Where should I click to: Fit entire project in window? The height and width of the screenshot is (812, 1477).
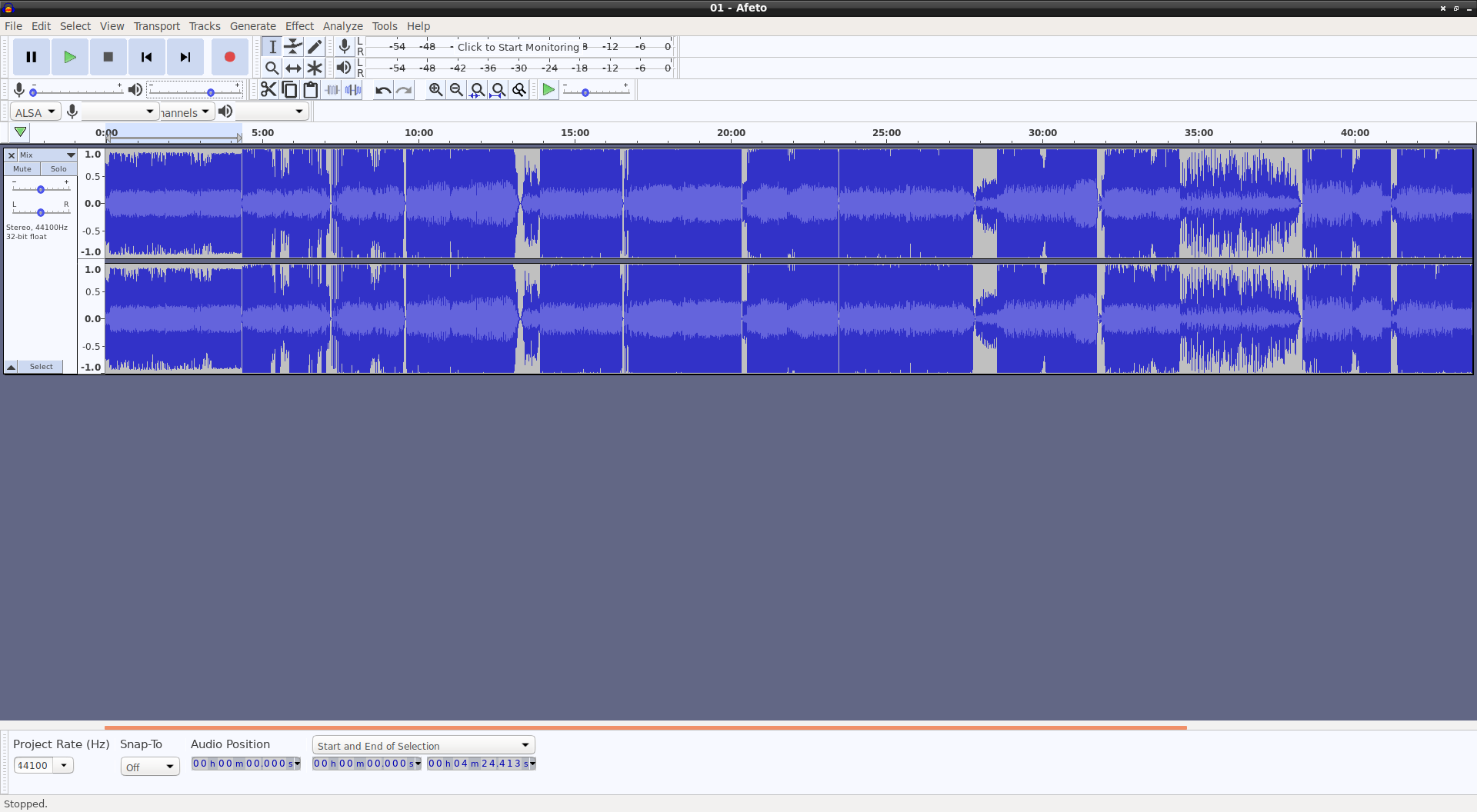498,90
